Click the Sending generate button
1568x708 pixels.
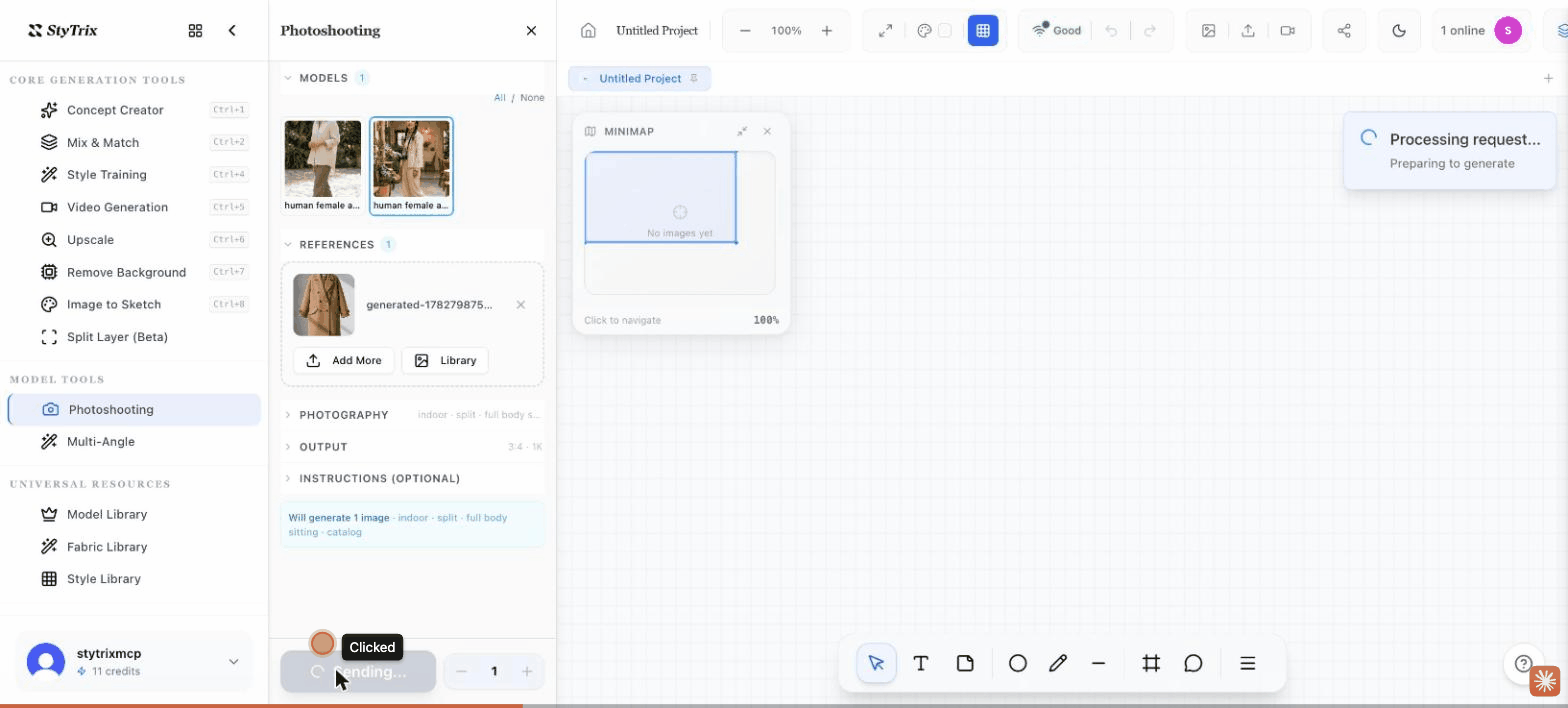point(358,672)
